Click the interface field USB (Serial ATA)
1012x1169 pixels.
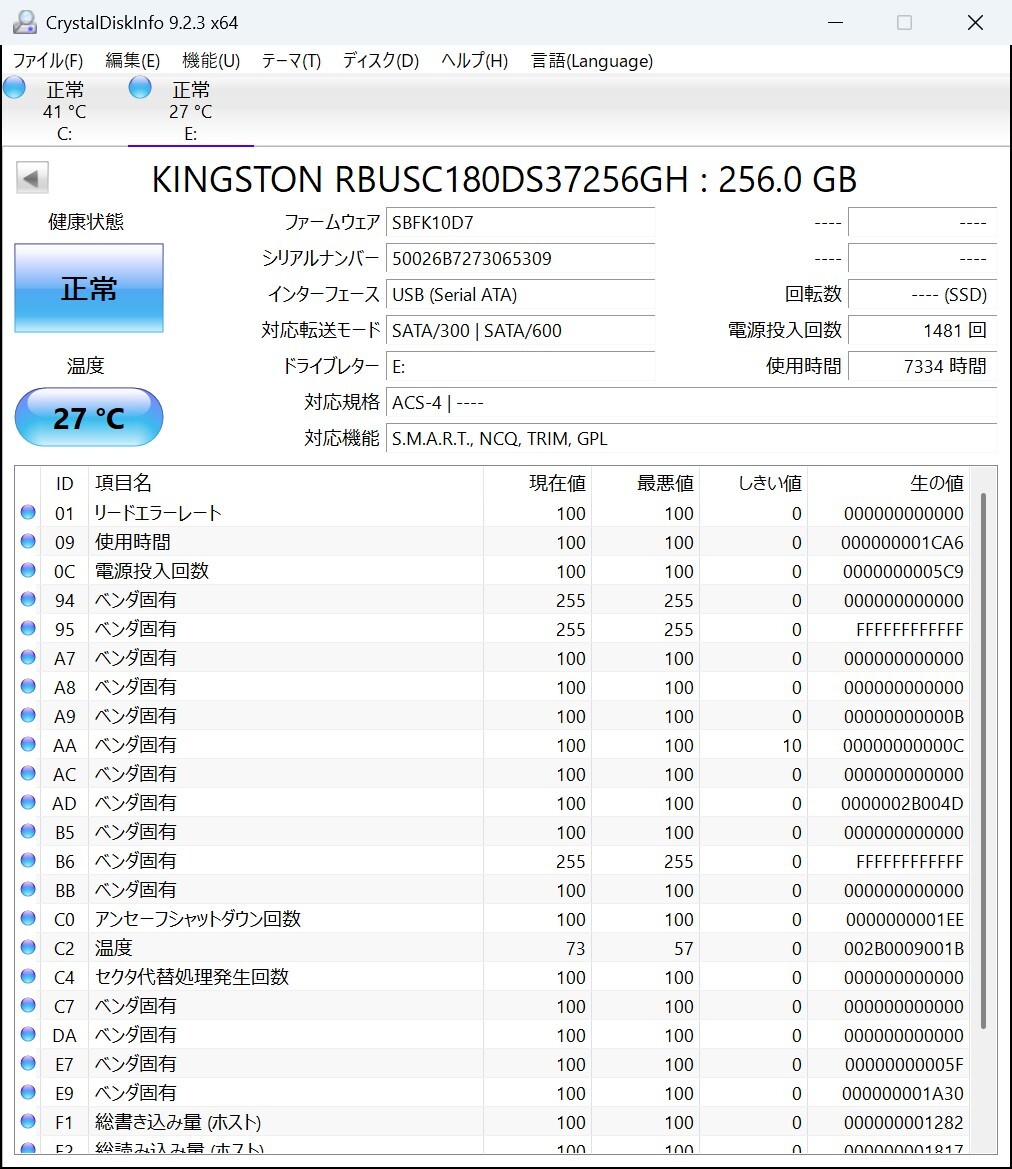click(521, 294)
